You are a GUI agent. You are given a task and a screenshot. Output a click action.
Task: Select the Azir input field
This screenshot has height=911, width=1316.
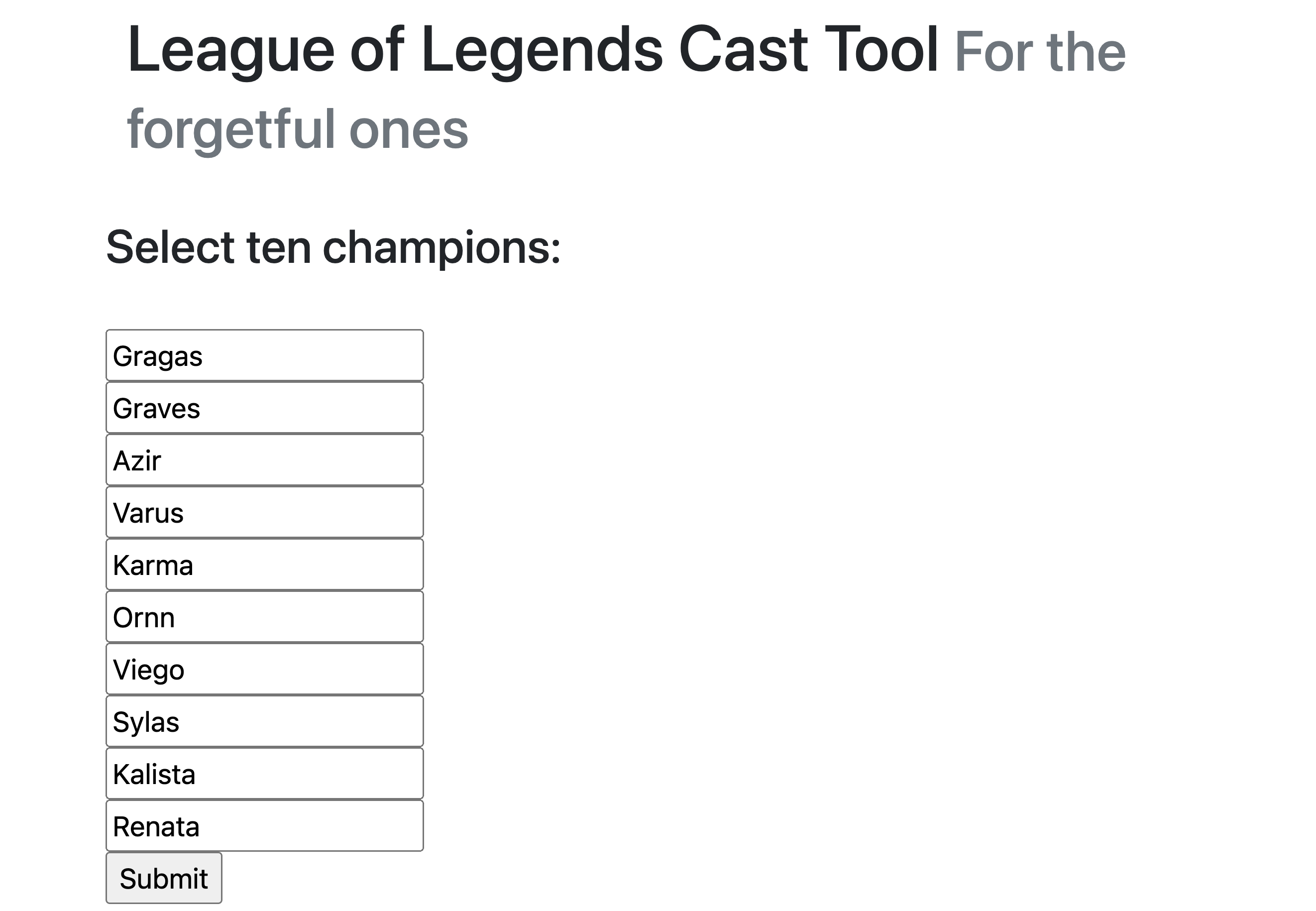[x=264, y=460]
